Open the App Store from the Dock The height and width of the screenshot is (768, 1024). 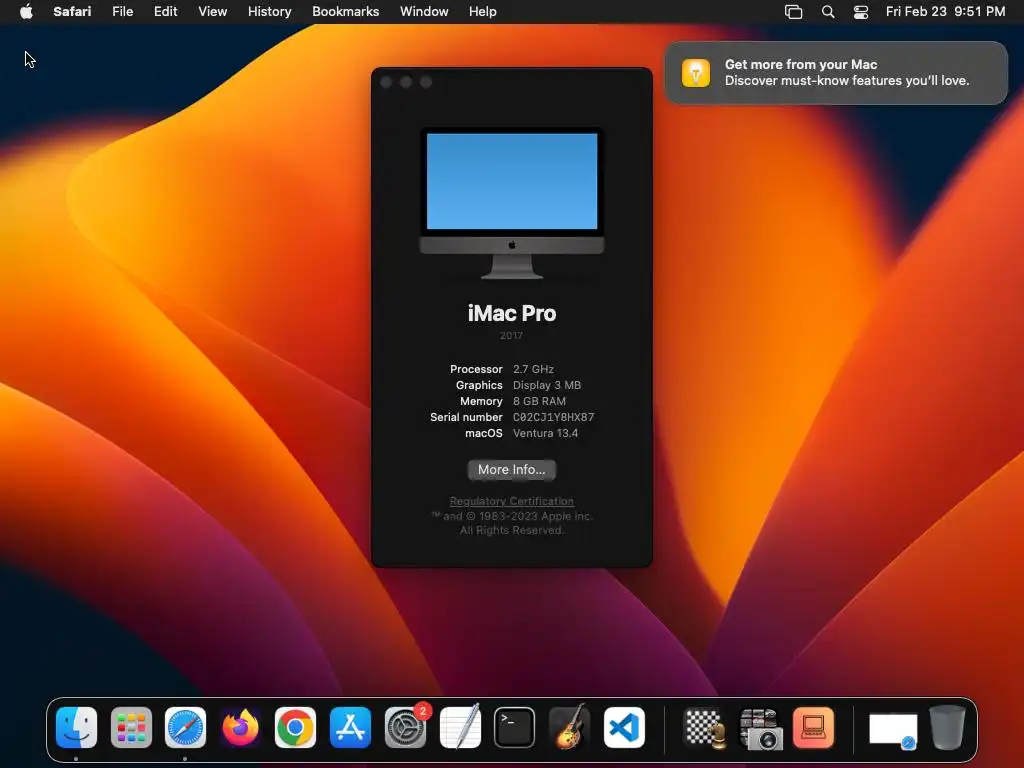(x=350, y=728)
